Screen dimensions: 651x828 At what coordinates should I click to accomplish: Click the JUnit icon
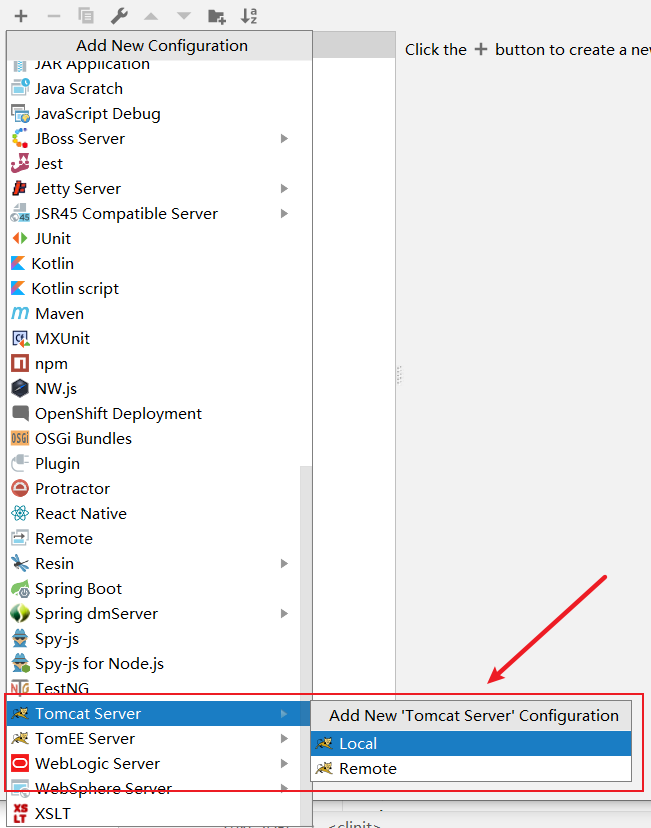pyautogui.click(x=20, y=238)
